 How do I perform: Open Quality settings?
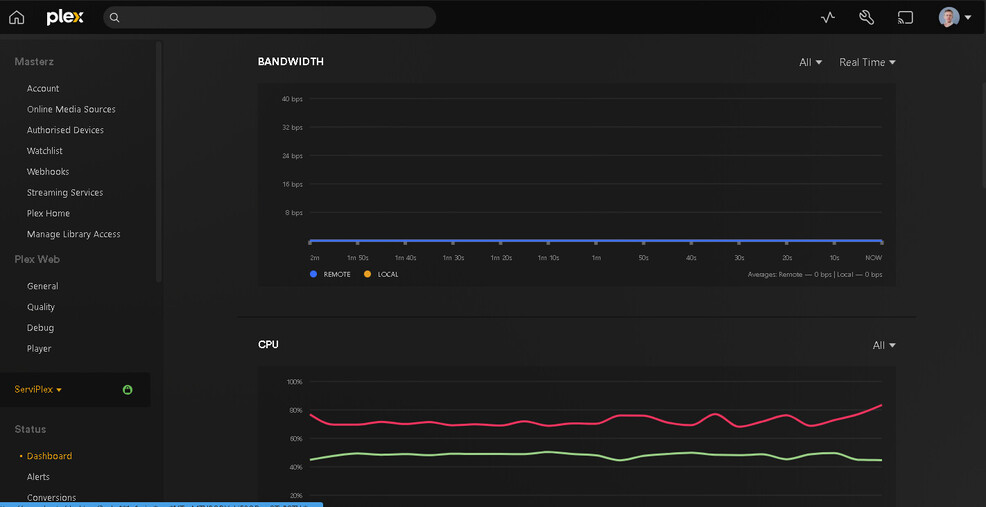[x=41, y=307]
